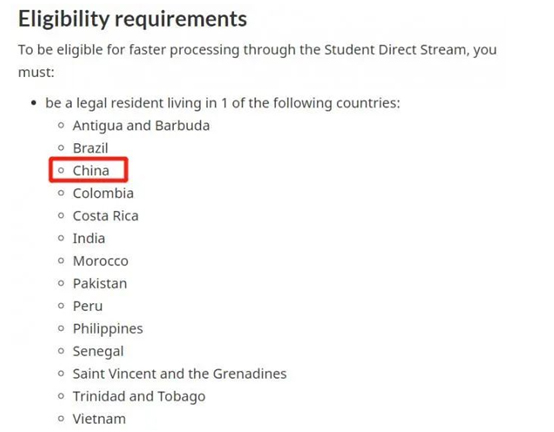Click Vietnam in the country list

(x=99, y=419)
